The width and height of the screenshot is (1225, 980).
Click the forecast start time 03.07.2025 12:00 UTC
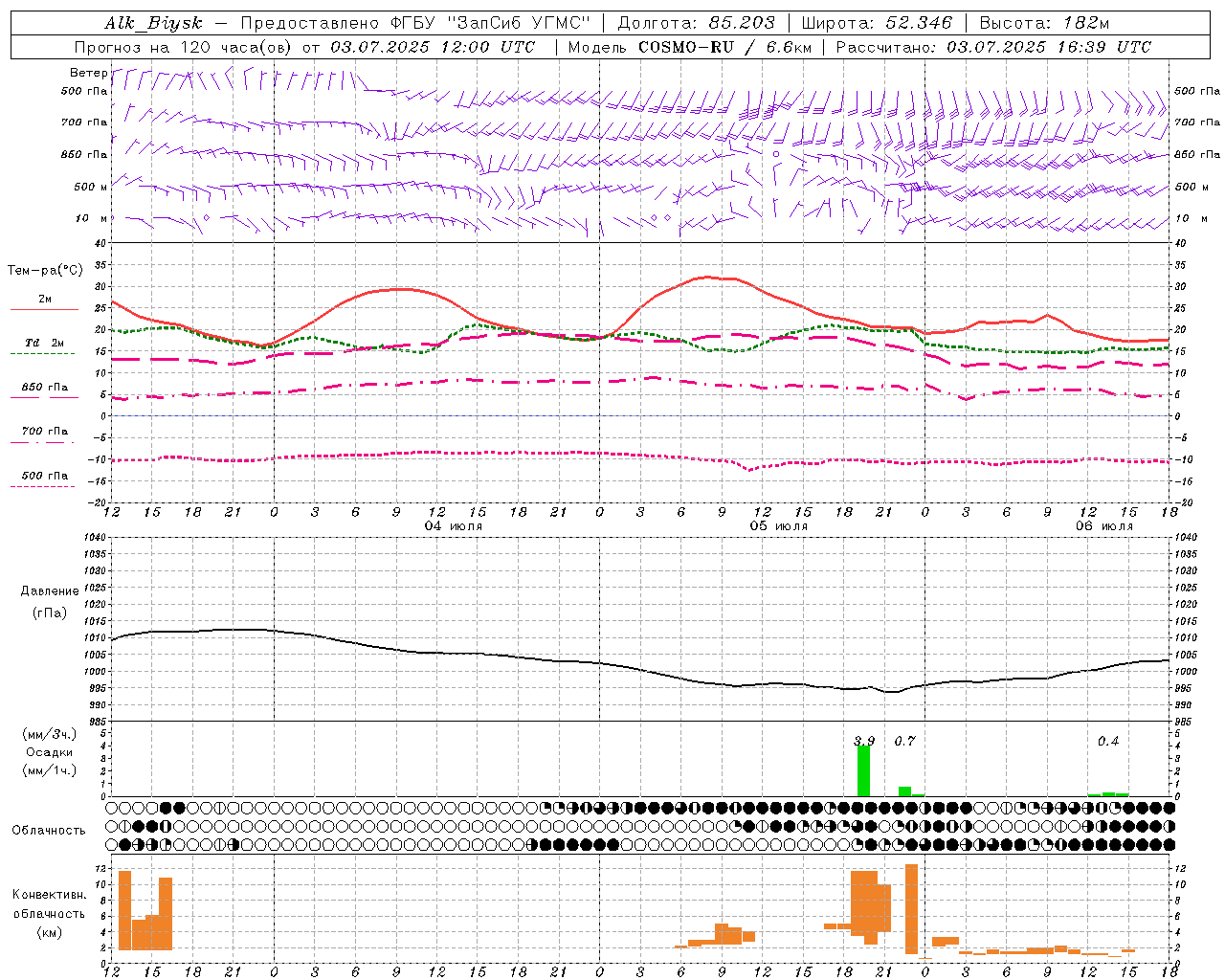tap(433, 47)
